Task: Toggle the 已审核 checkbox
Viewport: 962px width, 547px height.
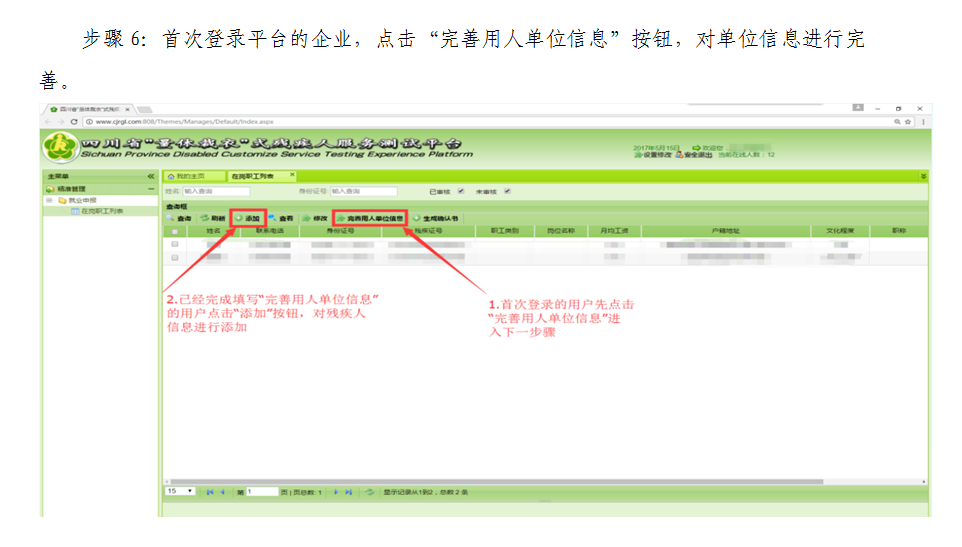Action: 460,191
